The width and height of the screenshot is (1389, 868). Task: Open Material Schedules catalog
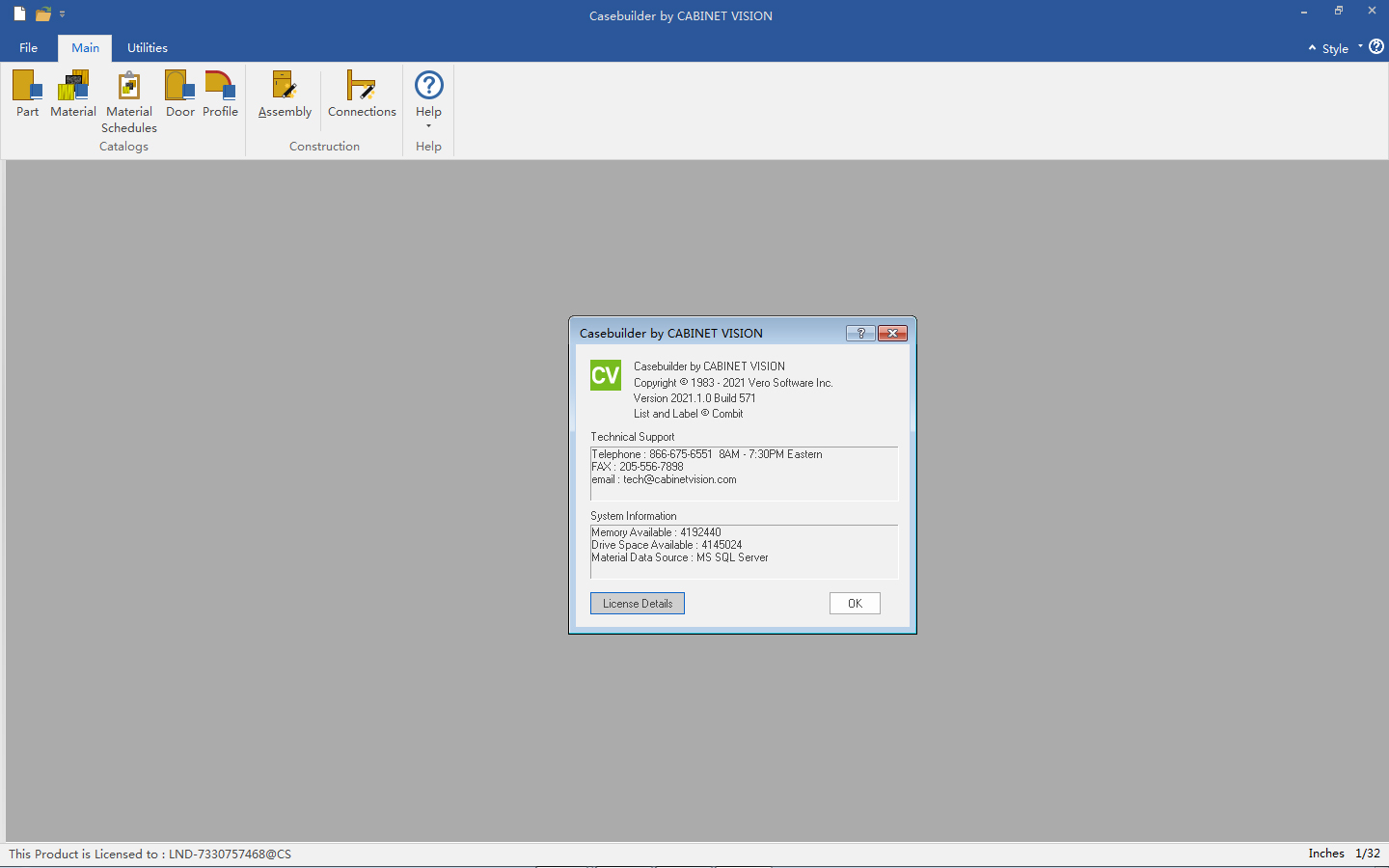click(129, 101)
